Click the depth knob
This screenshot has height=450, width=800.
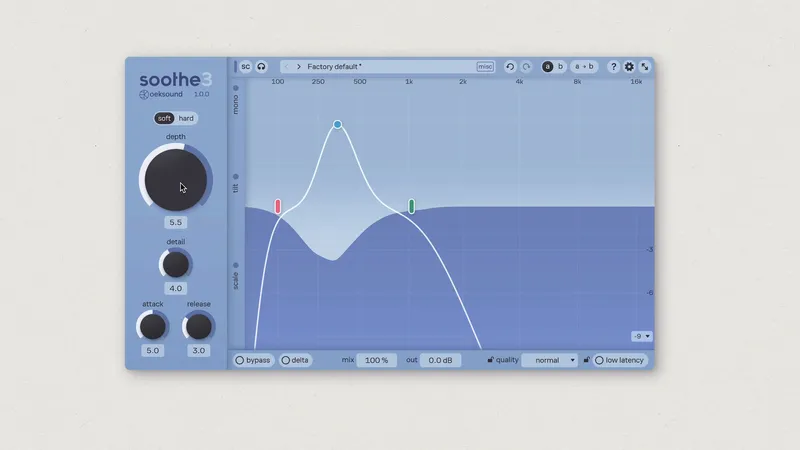pos(176,178)
